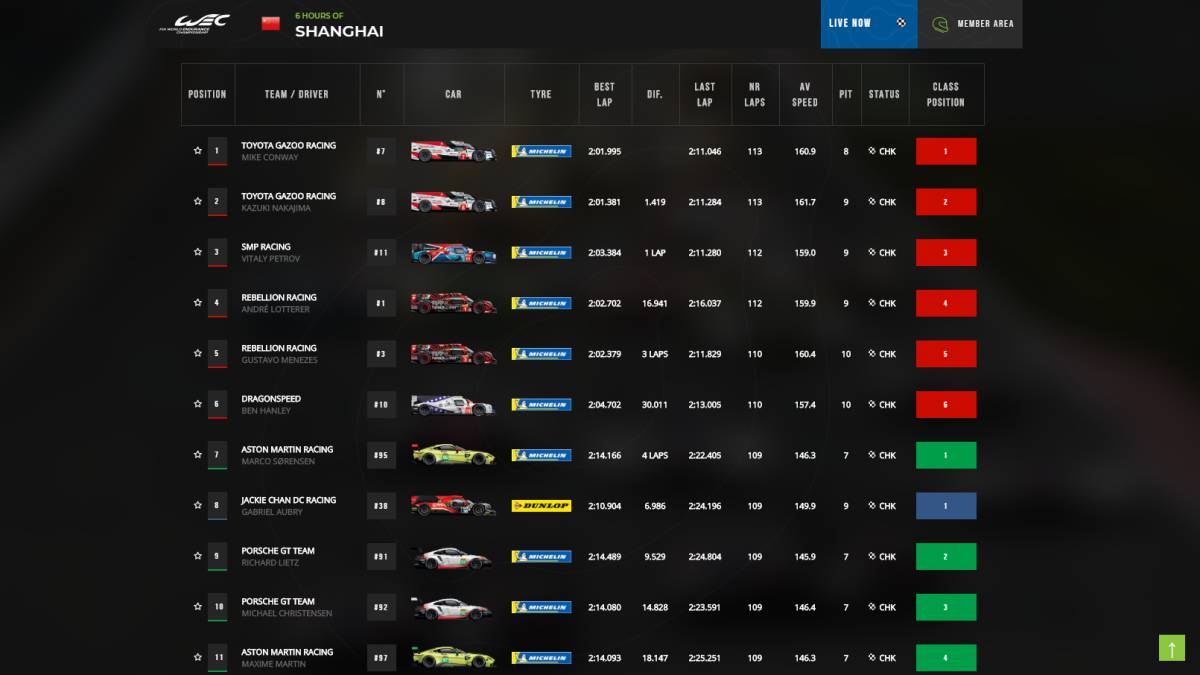Click position 3 badge for SMP Racing
Image resolution: width=1200 pixels, height=675 pixels.
pyautogui.click(x=217, y=253)
